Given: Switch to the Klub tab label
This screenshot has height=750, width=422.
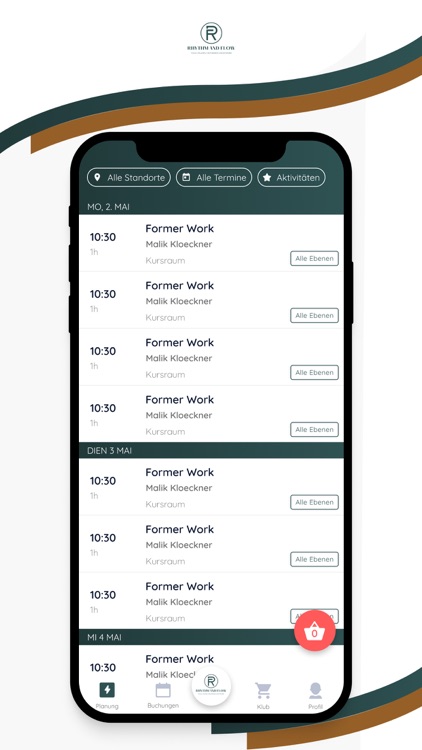Looking at the screenshot, I should [263, 706].
